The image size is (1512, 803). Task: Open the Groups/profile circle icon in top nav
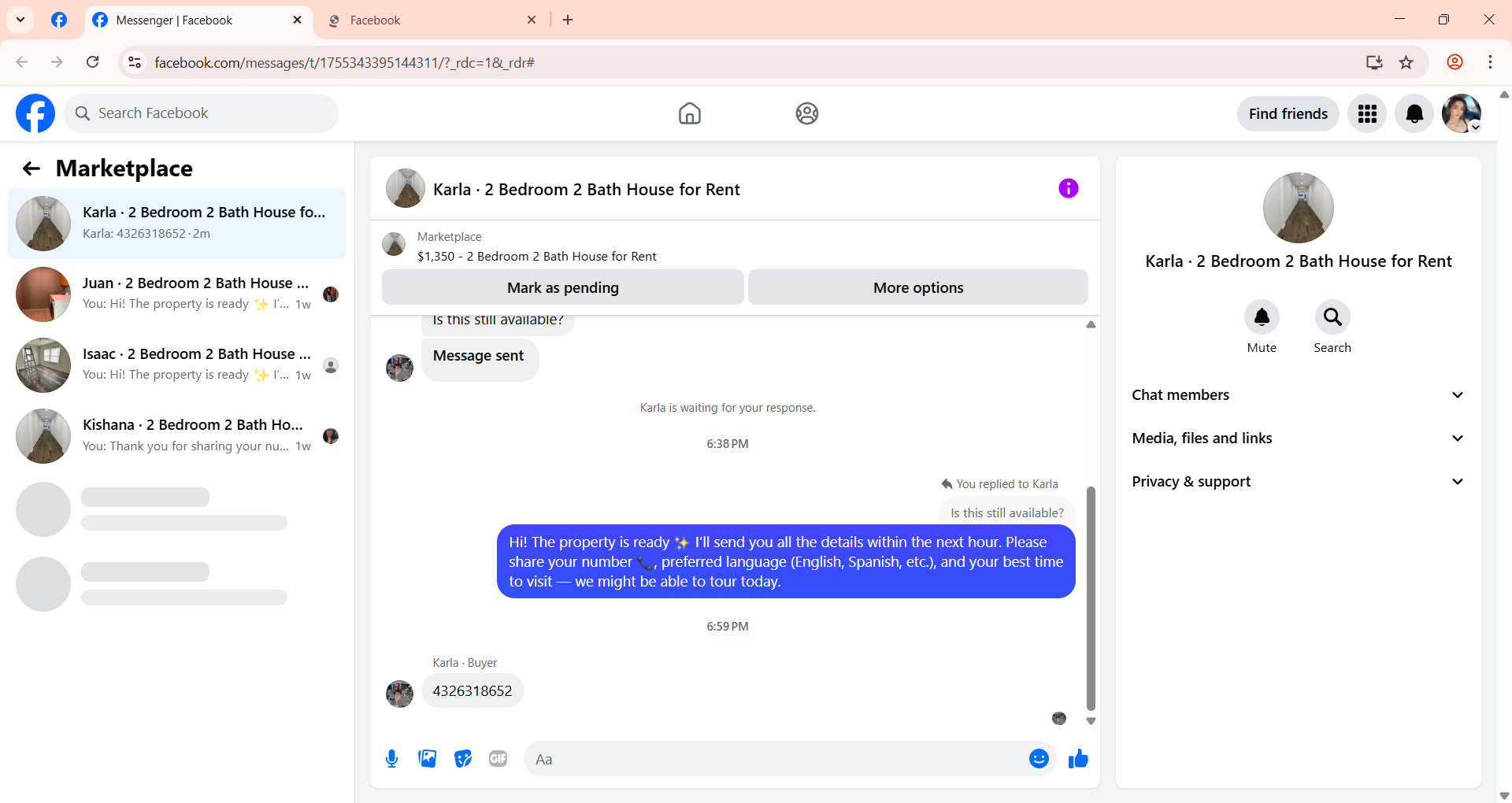coord(806,113)
